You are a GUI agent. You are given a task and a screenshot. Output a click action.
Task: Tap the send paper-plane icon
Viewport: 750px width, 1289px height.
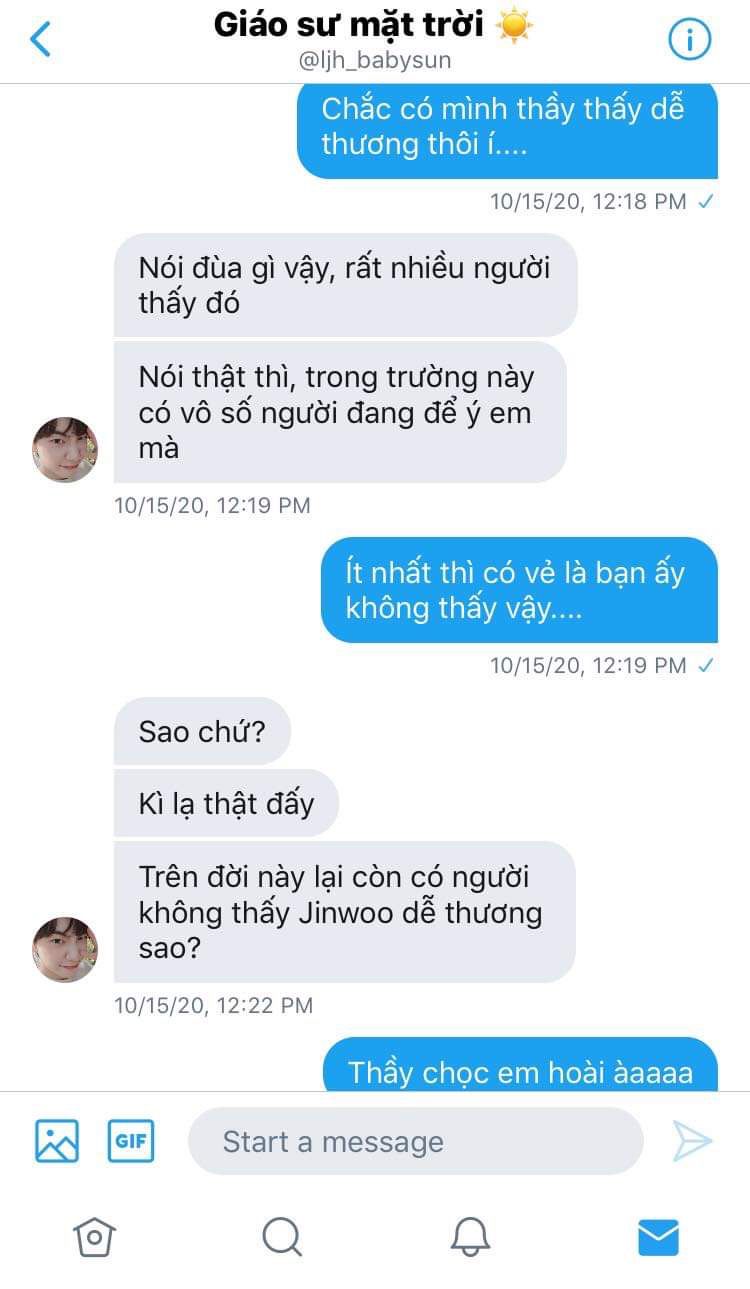click(x=692, y=1141)
